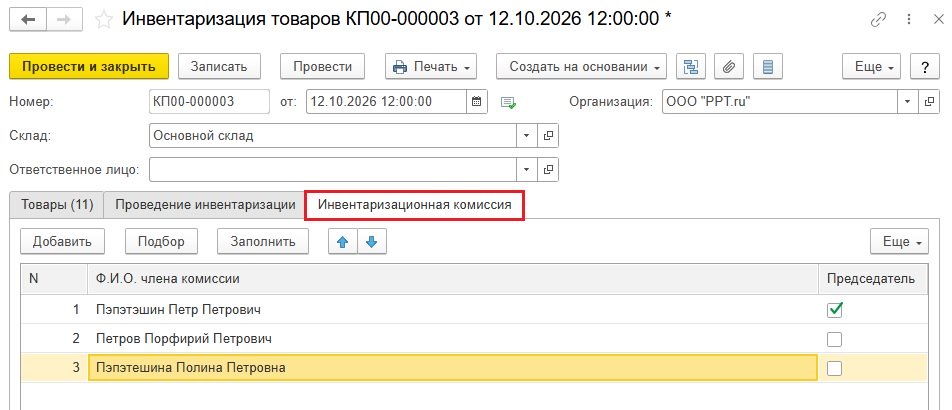Open the Печать dropdown menu
Image resolution: width=952 pixels, height=410 pixels.
(x=431, y=67)
